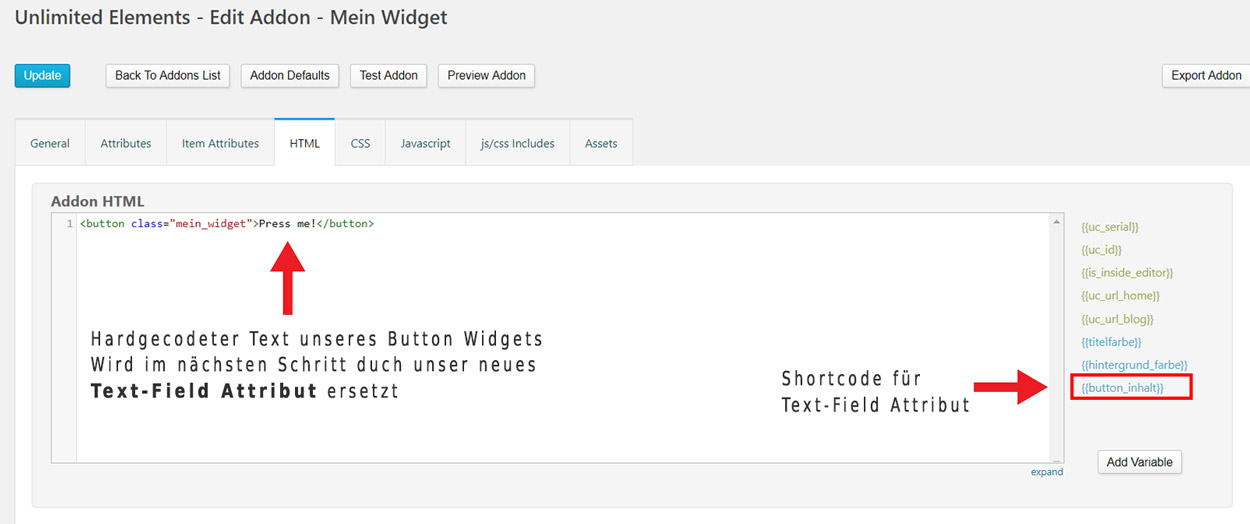Expand the HTML editor via expand link
The image size is (1250, 524).
pyautogui.click(x=1047, y=472)
